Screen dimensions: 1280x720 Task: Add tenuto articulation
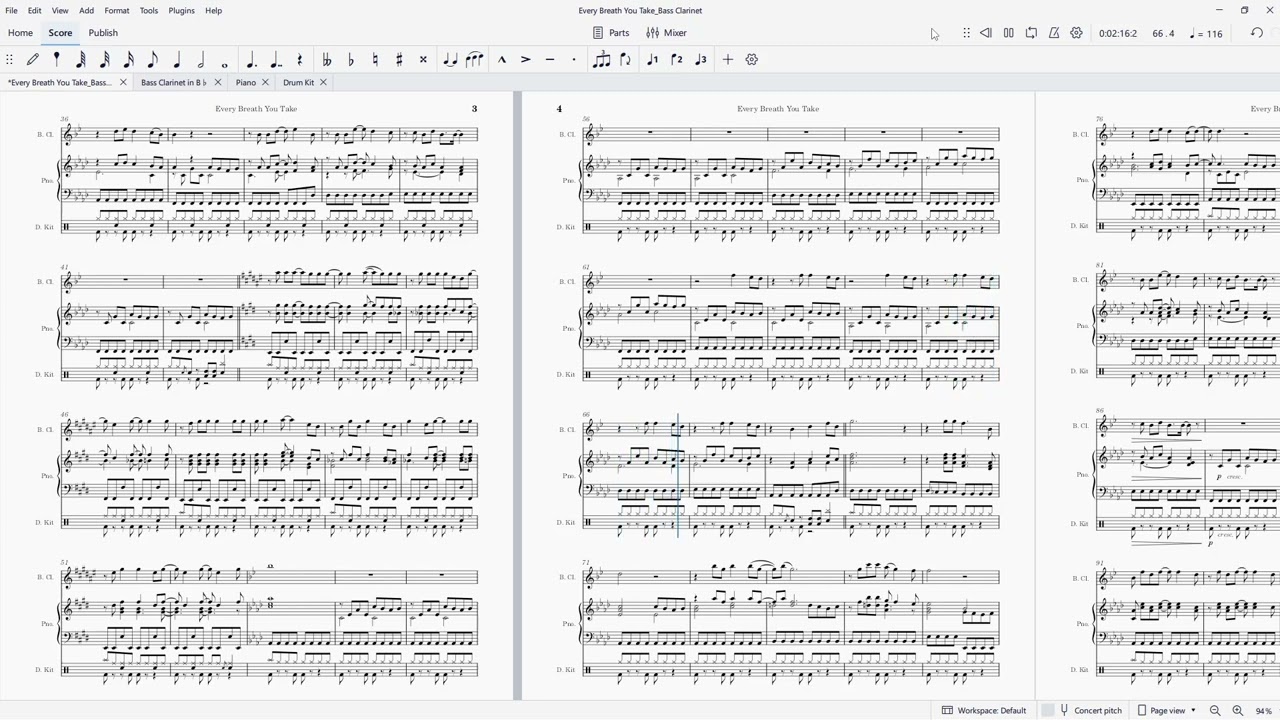[550, 60]
